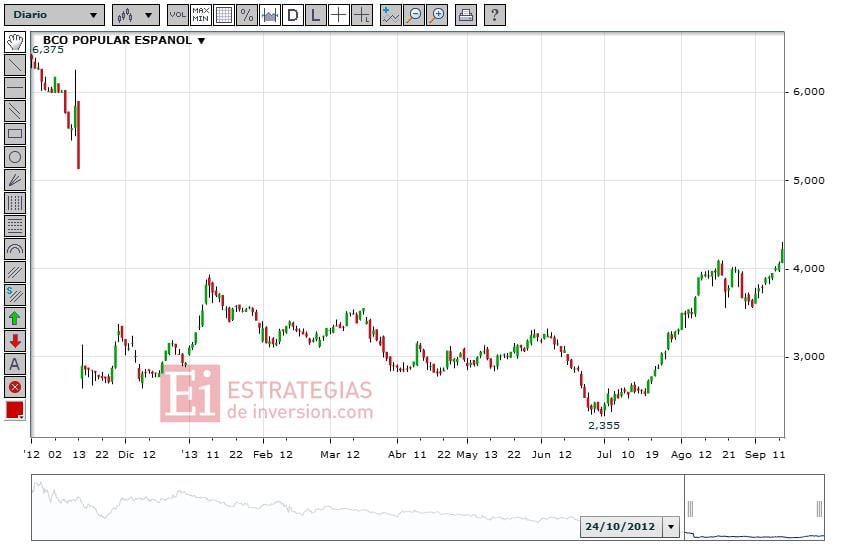The width and height of the screenshot is (851, 553).
Task: Print the chart
Action: click(466, 15)
